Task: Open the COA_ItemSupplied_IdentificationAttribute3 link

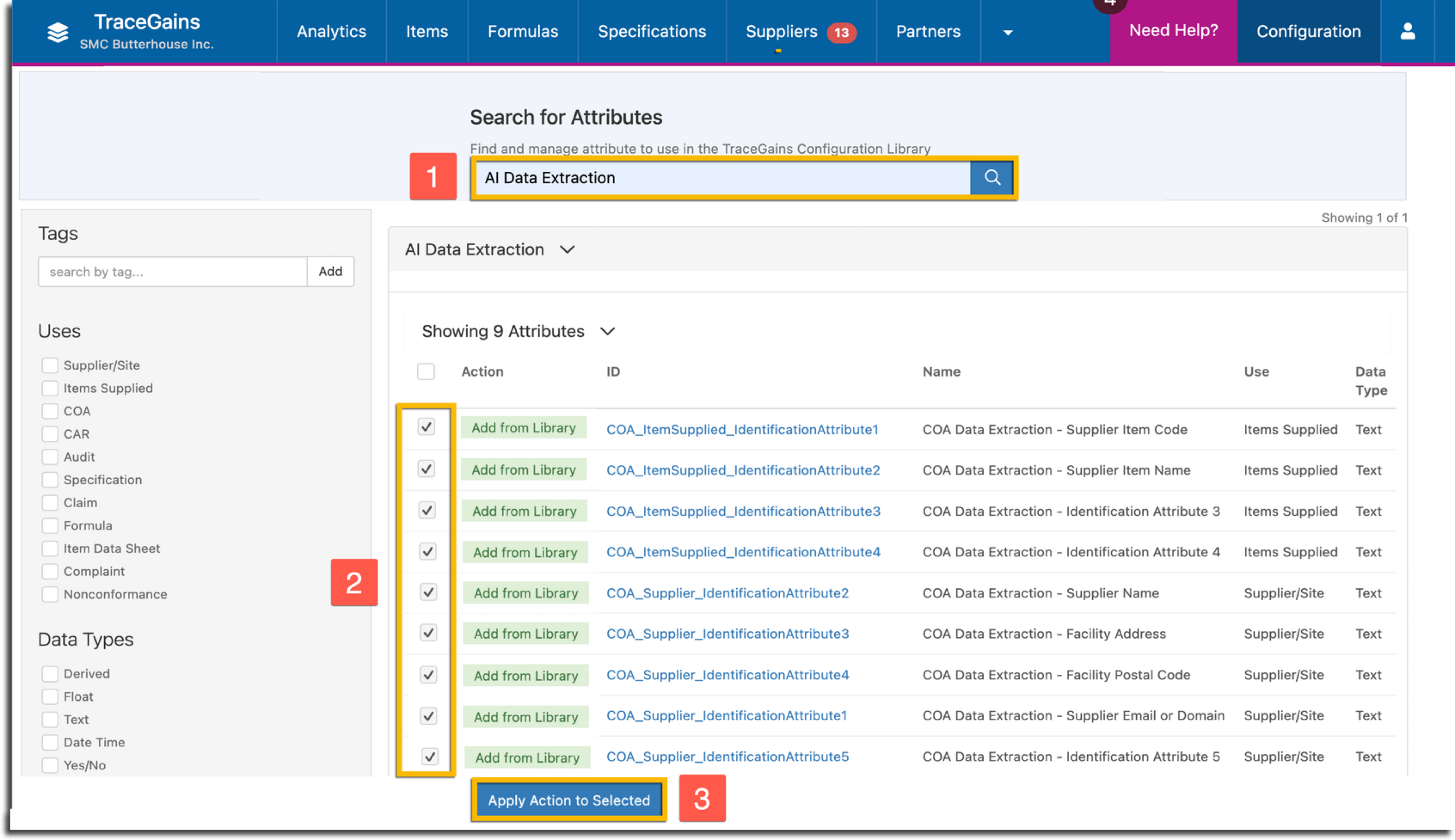Action: 743,511
